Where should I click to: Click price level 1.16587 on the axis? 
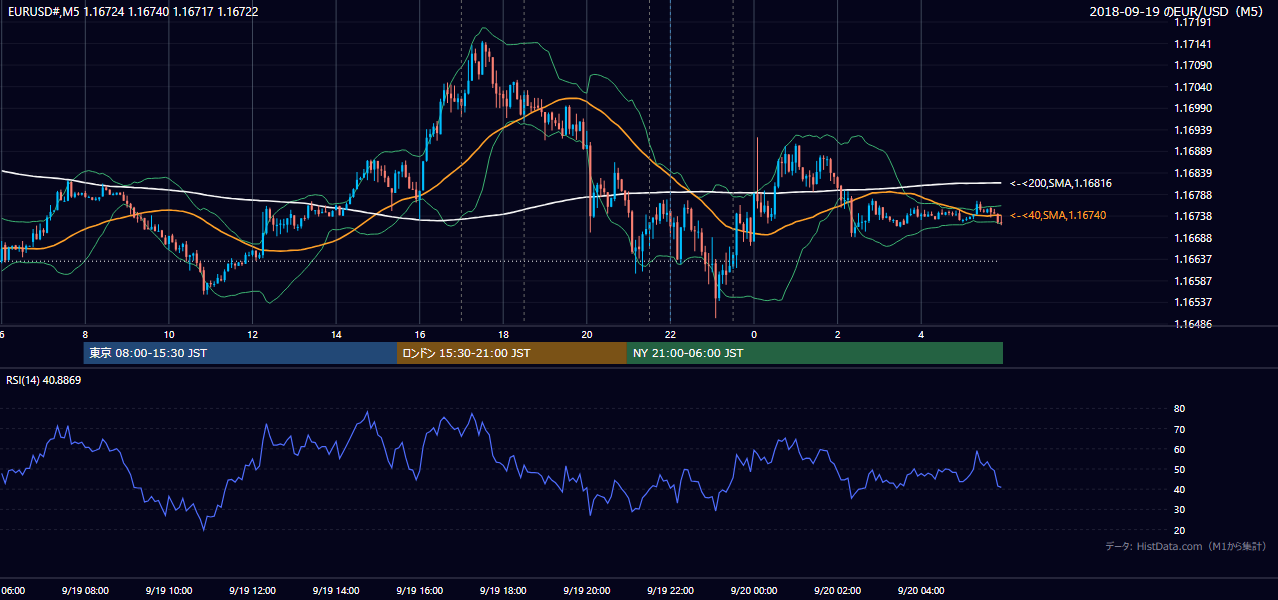[1194, 281]
